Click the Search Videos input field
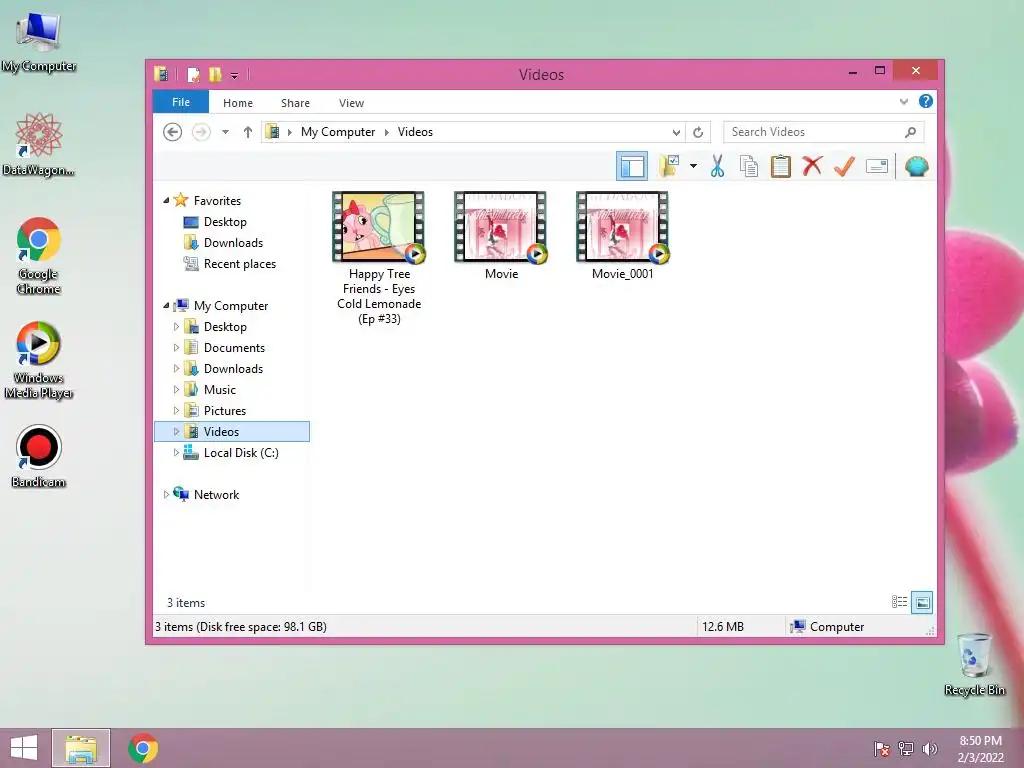 (x=823, y=132)
